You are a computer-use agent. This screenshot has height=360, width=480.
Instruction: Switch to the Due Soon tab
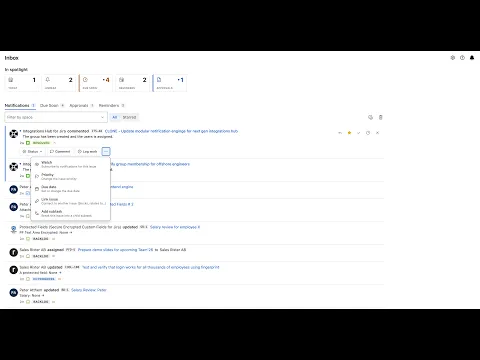click(52, 105)
